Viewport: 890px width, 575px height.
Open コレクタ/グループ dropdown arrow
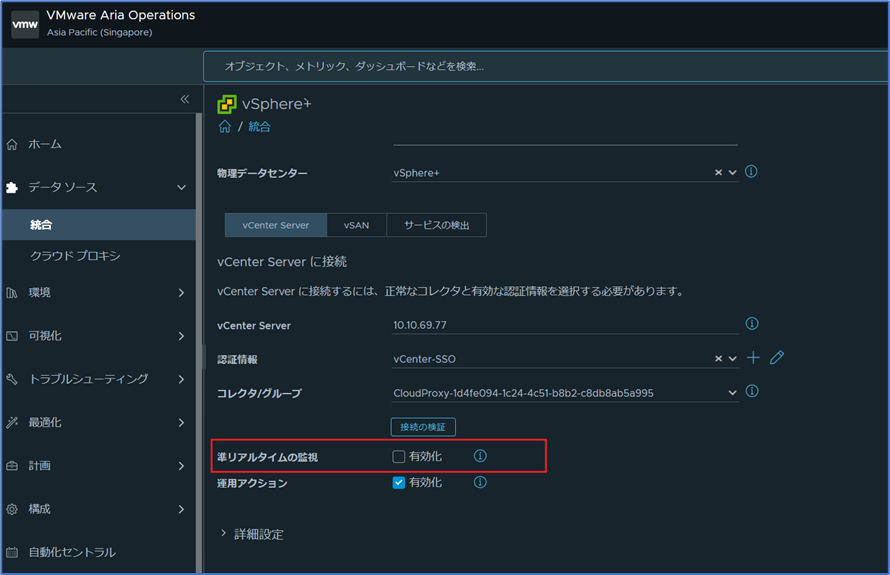pyautogui.click(x=733, y=393)
